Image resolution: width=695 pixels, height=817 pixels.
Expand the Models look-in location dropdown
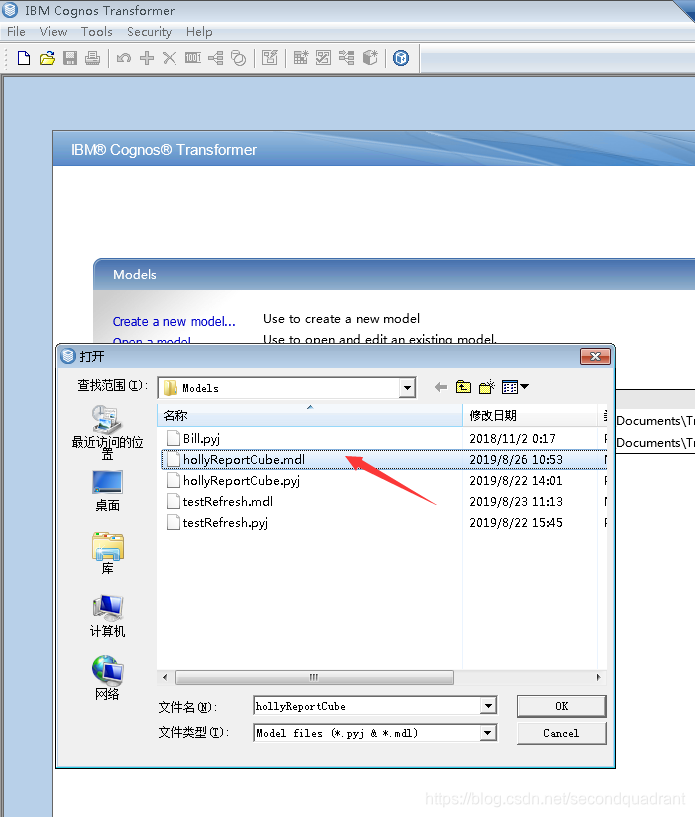(x=407, y=388)
